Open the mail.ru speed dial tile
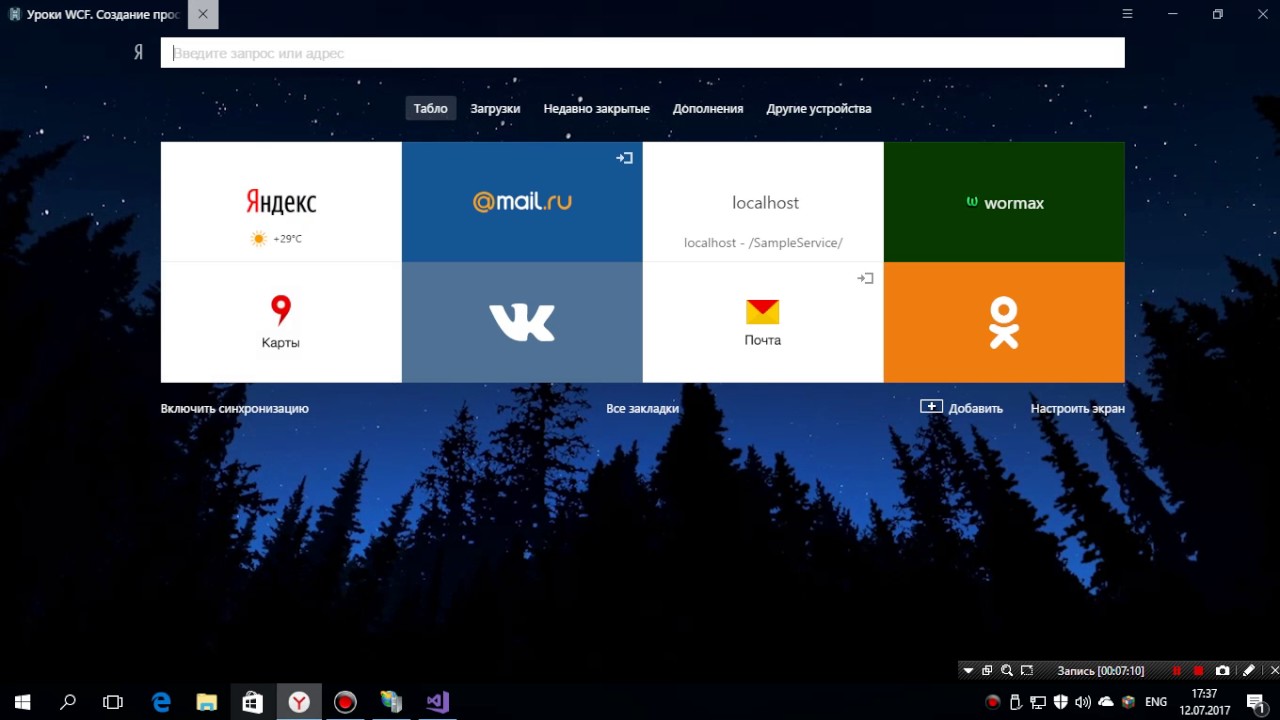Image resolution: width=1280 pixels, height=720 pixels. pos(522,202)
